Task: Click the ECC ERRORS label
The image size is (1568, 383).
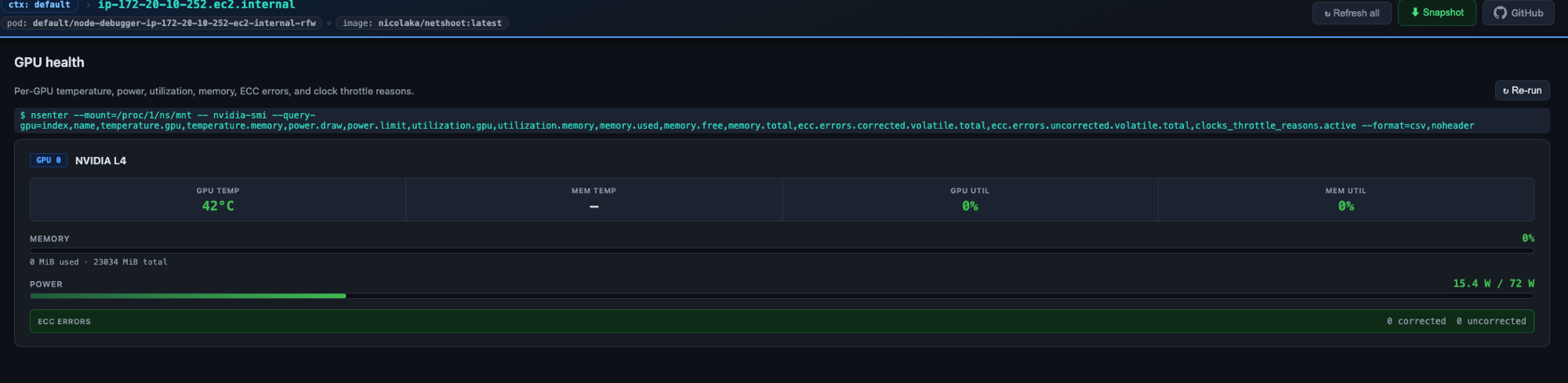Action: click(x=64, y=322)
